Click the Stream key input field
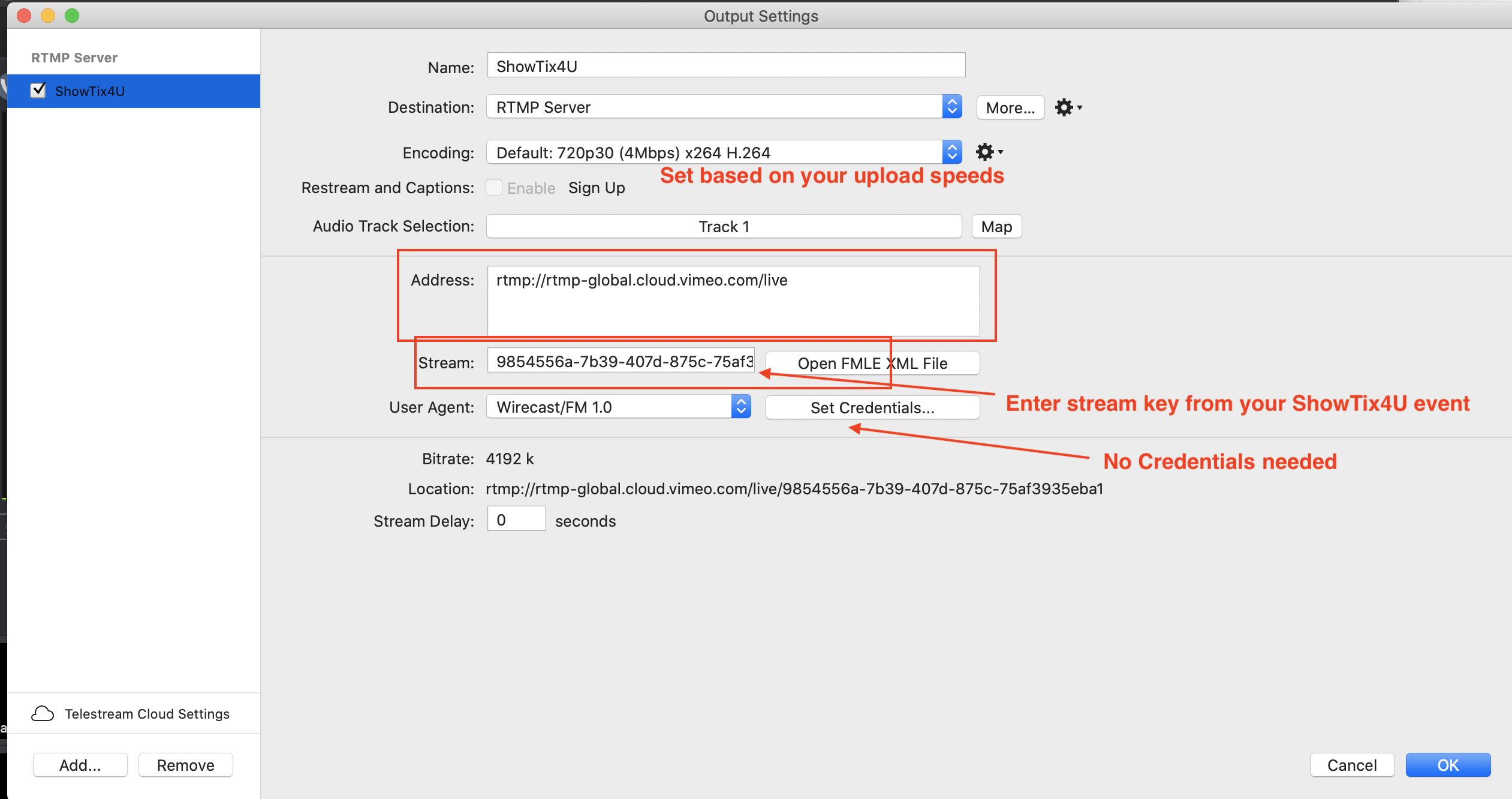1512x799 pixels. [x=621, y=361]
